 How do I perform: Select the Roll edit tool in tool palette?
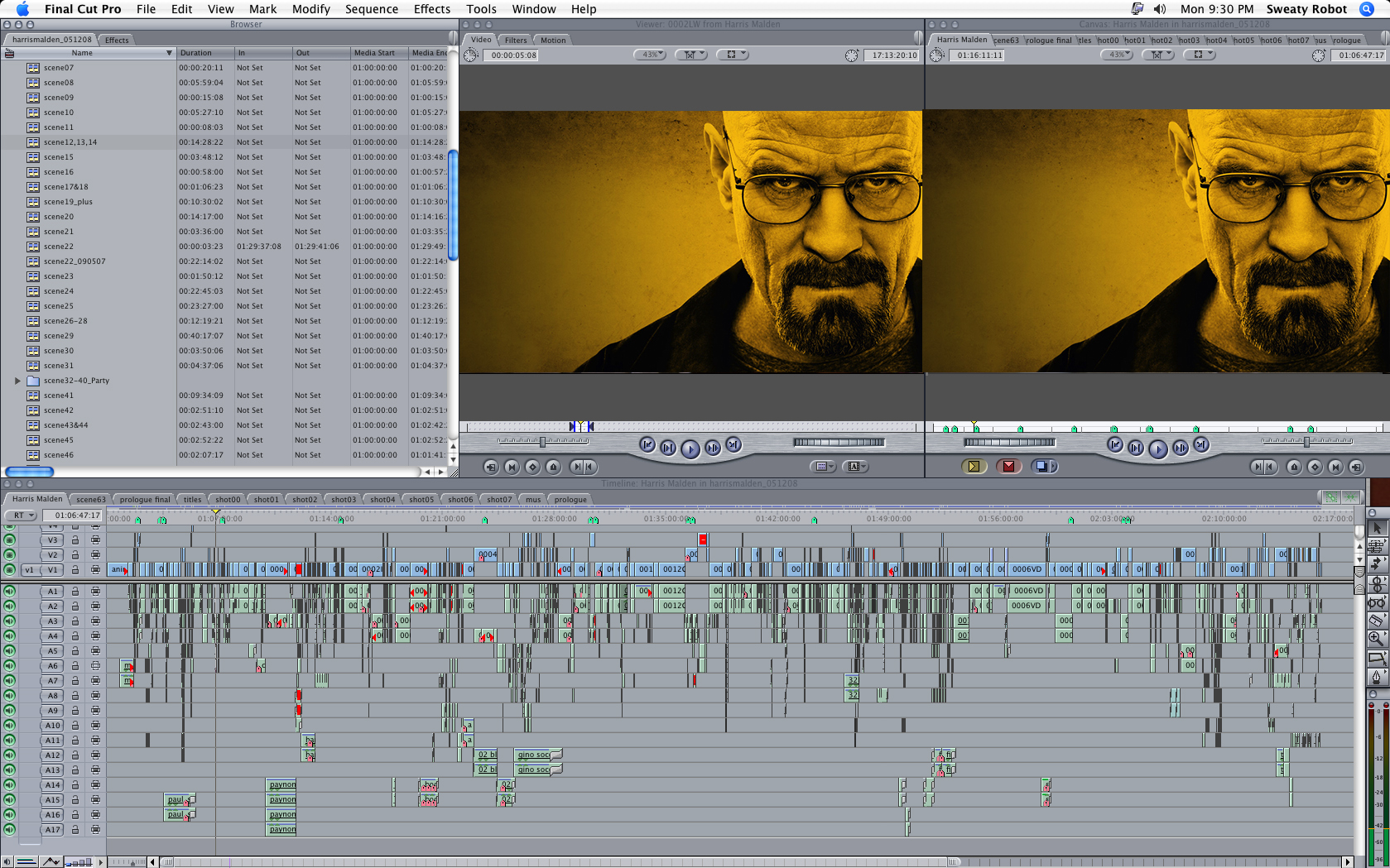coord(1377,583)
